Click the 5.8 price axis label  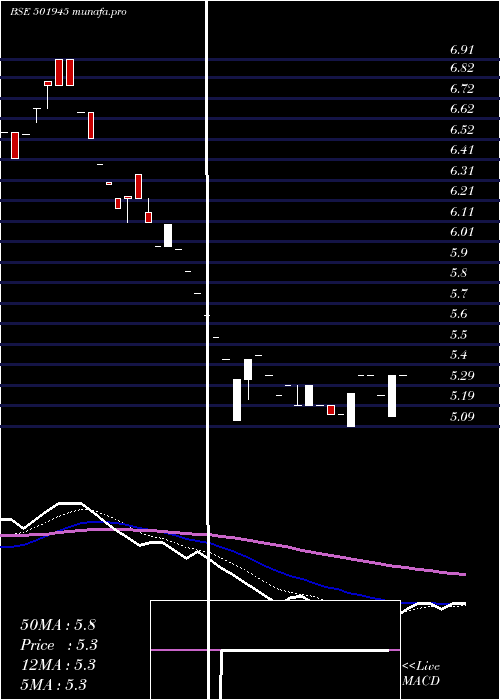(x=458, y=273)
